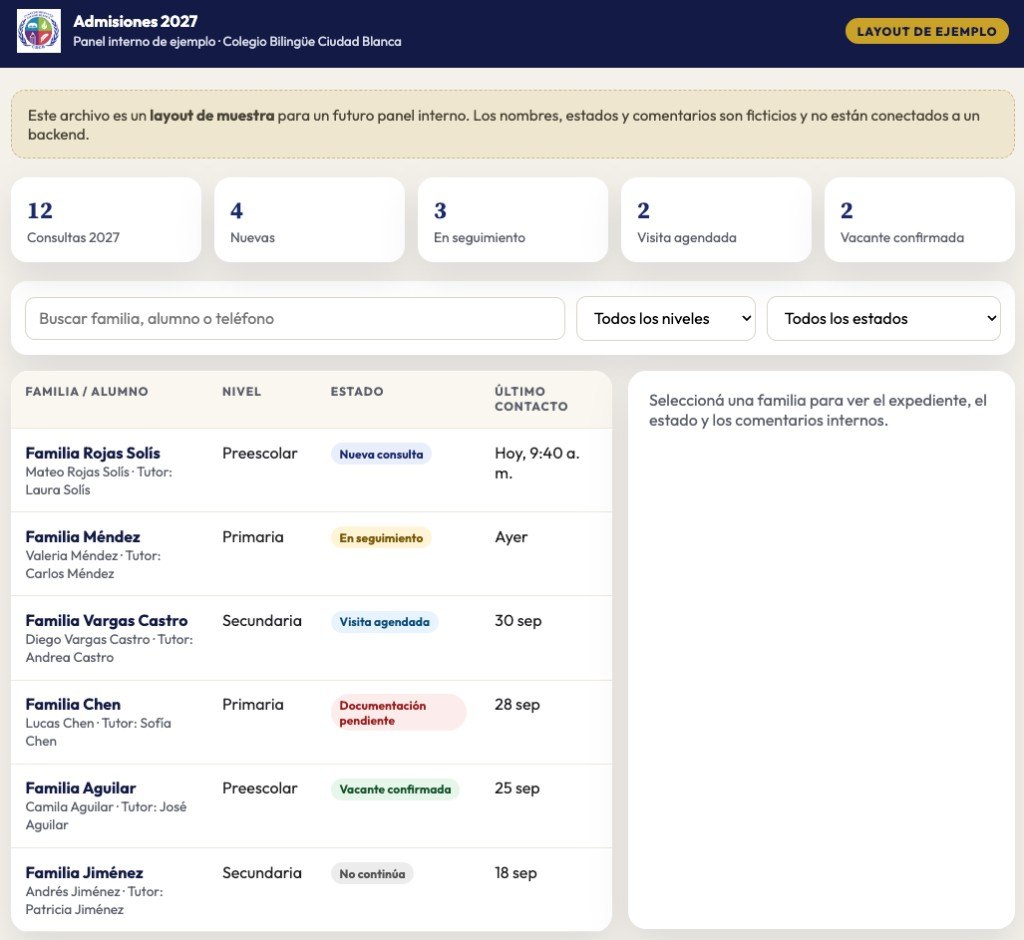Click Secundaria level in Jiménez row

262,872
